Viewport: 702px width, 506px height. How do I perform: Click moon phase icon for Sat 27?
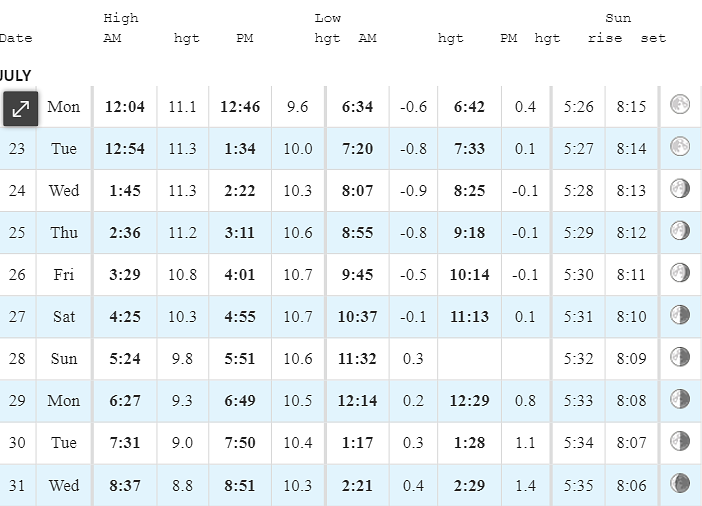[680, 314]
